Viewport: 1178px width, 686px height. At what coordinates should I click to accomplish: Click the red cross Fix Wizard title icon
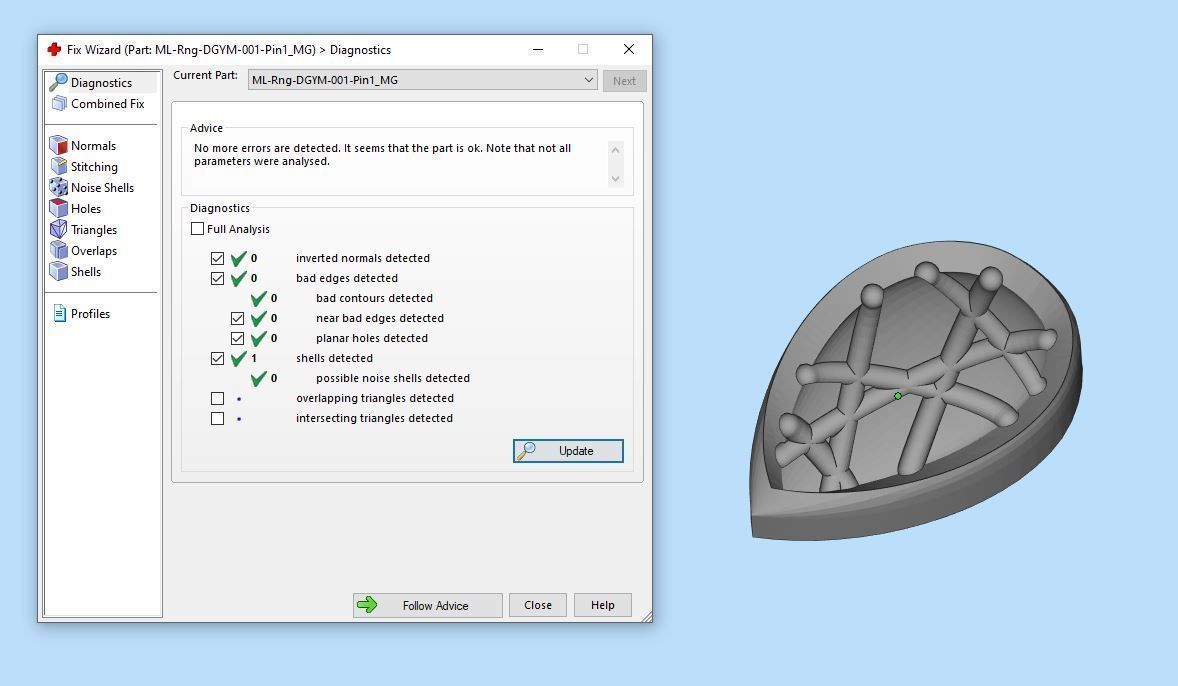pos(54,50)
